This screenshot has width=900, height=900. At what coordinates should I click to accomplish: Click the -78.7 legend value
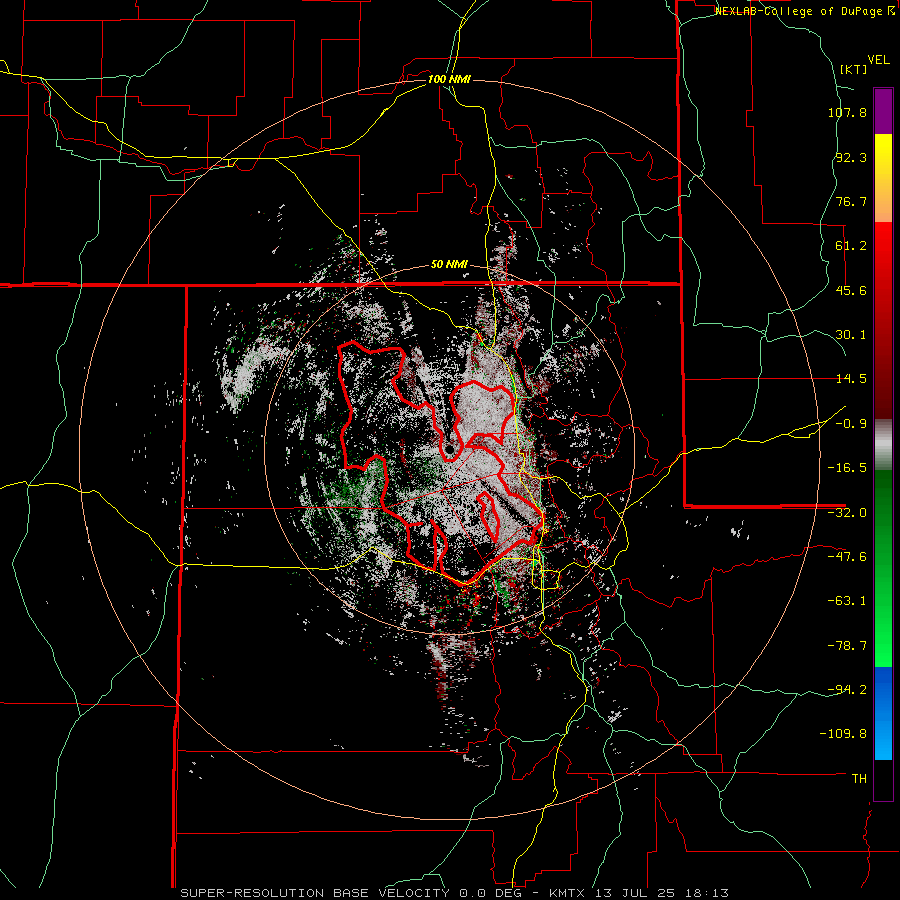coord(847,646)
